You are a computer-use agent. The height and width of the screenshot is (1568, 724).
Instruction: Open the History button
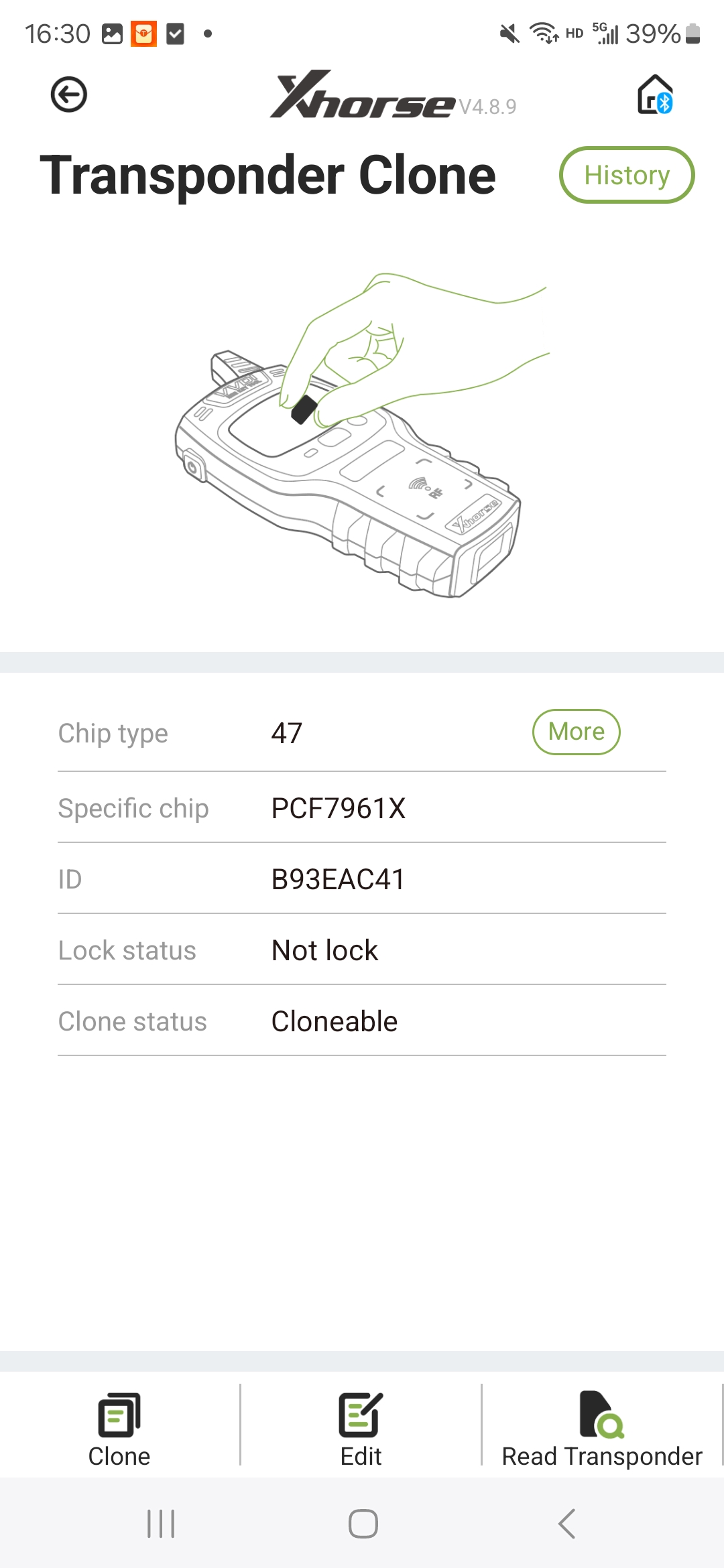[x=627, y=175]
